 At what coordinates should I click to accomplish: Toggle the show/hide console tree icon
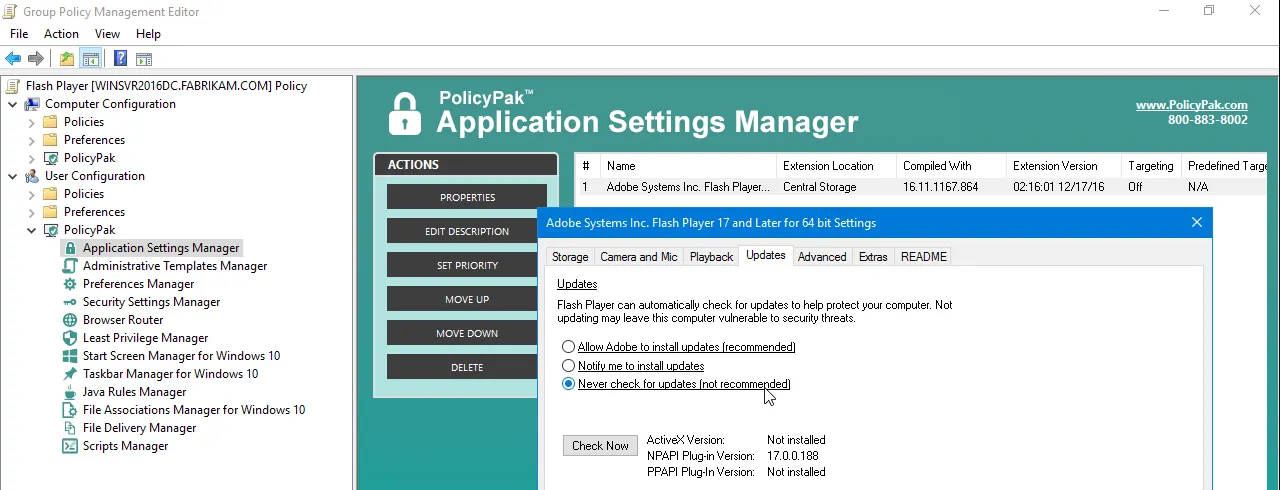click(90, 59)
